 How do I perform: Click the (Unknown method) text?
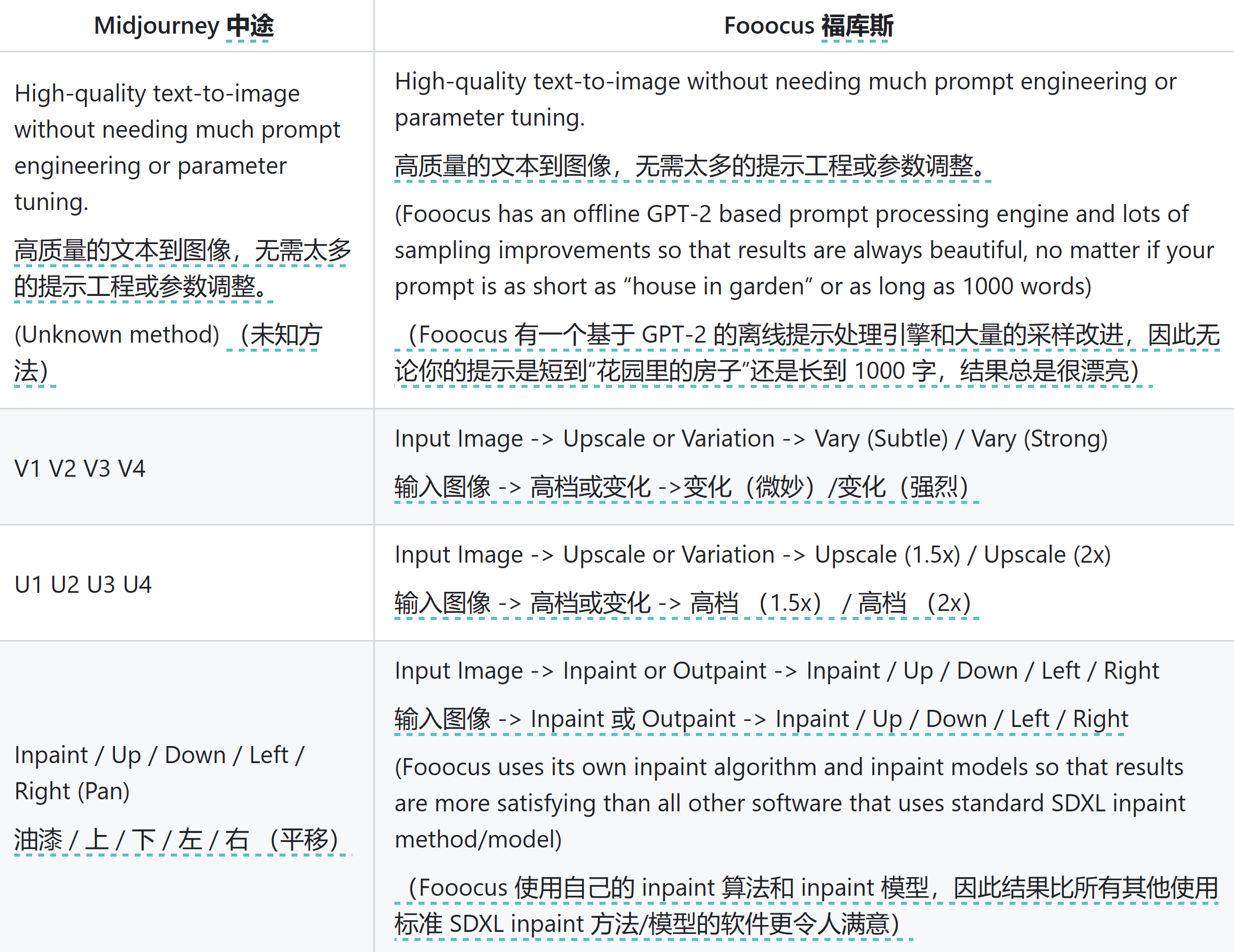click(117, 335)
